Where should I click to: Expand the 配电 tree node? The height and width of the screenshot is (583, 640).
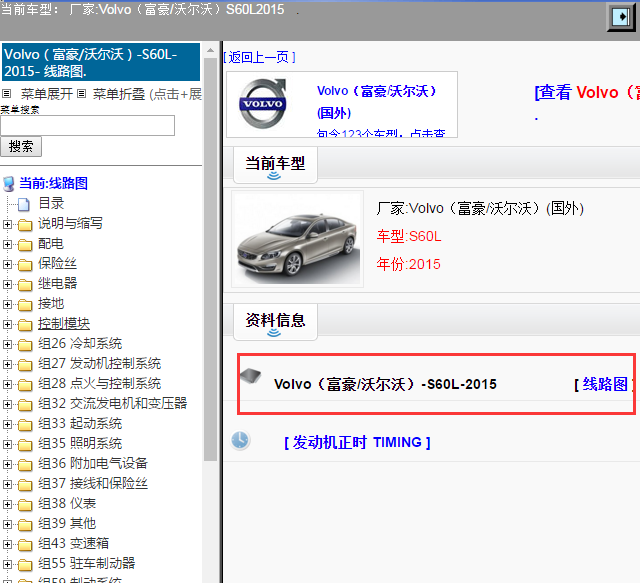(x=7, y=244)
